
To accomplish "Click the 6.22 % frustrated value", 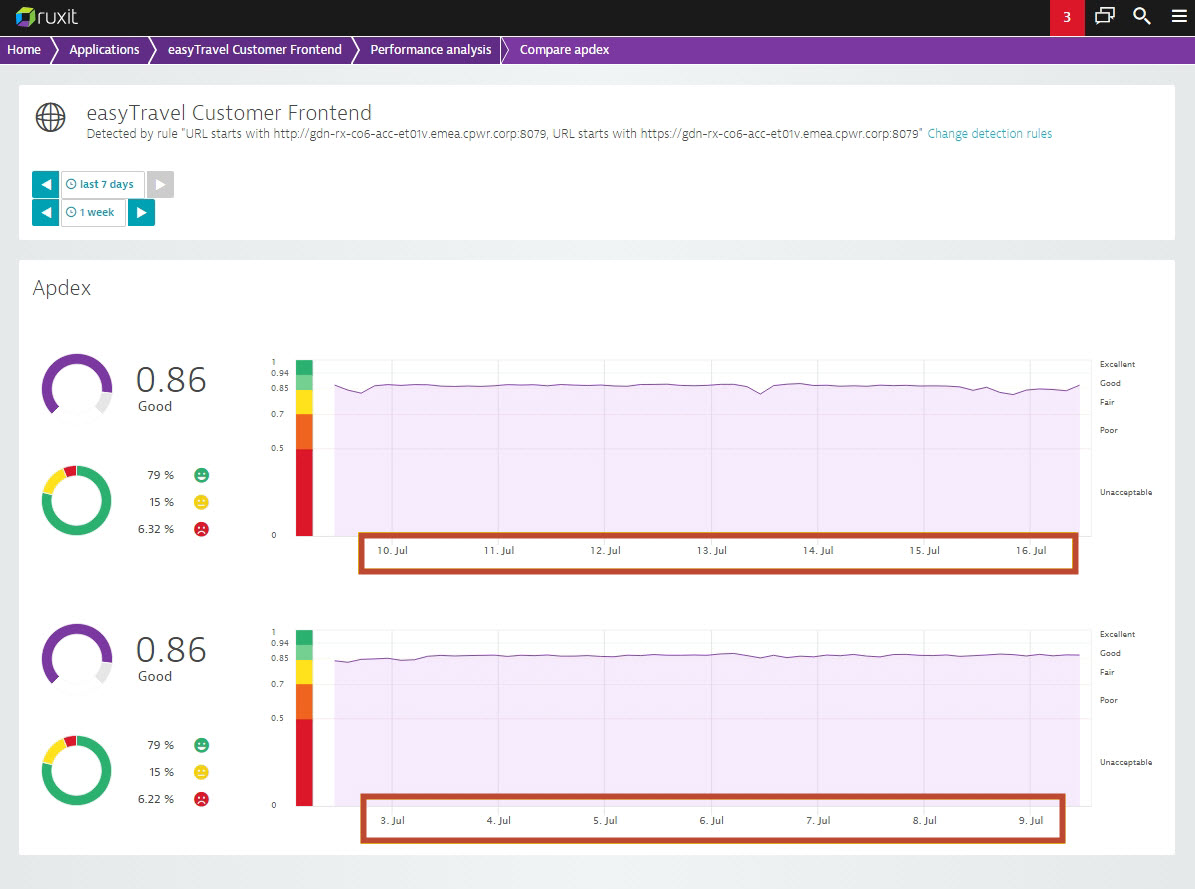I will [x=155, y=799].
